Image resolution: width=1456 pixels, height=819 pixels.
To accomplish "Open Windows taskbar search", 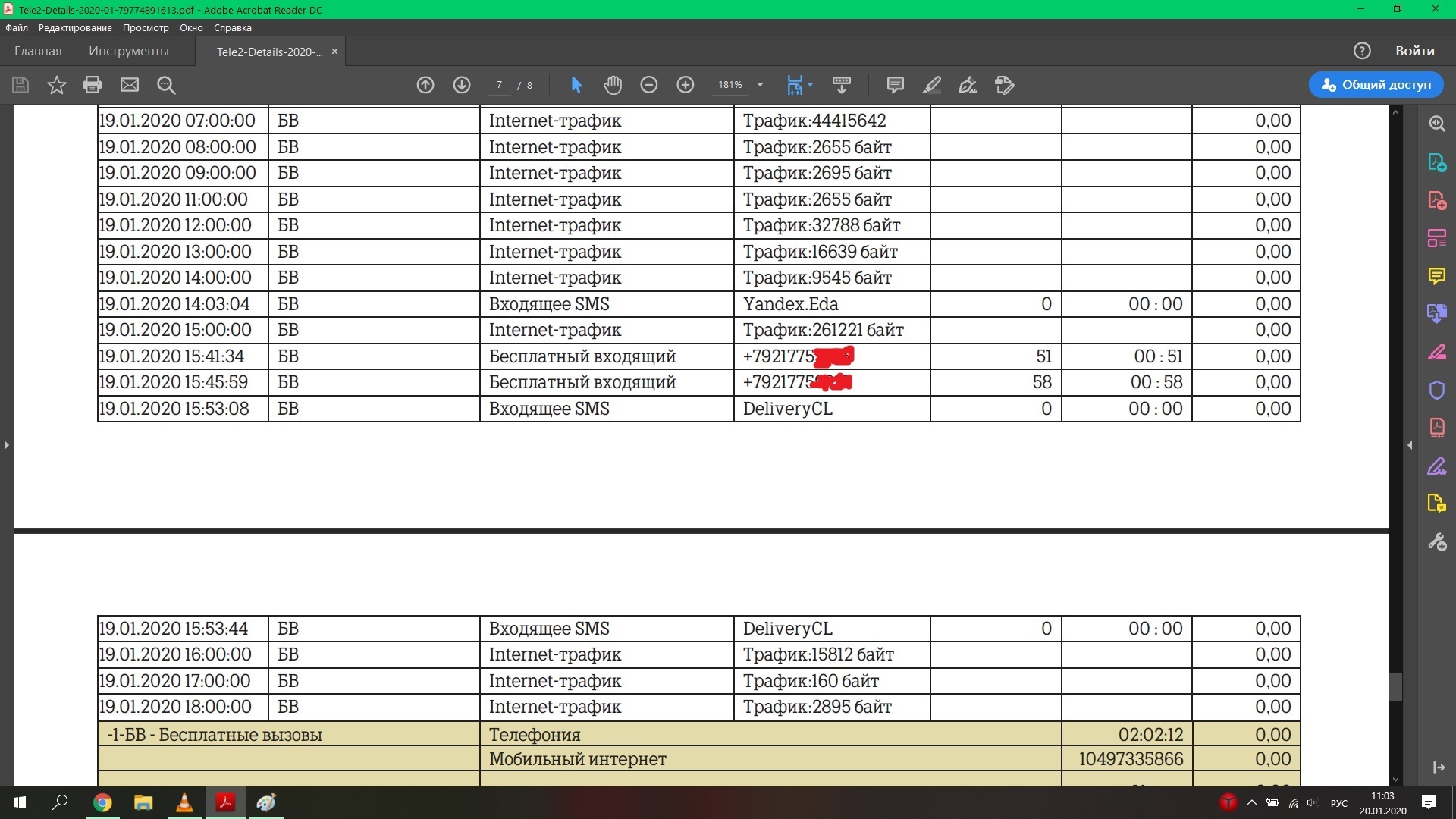I will point(60,802).
